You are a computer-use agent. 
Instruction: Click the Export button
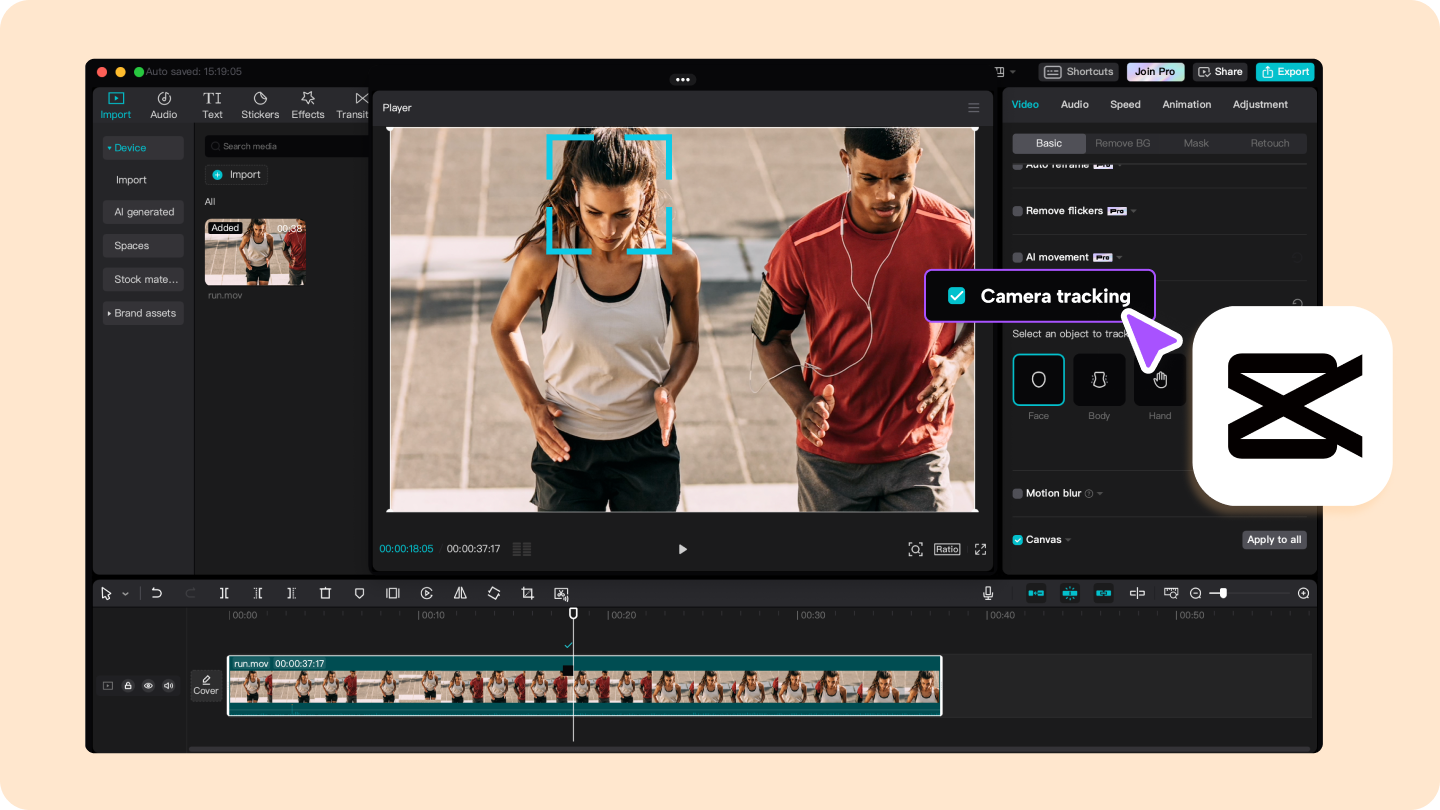(x=1285, y=72)
